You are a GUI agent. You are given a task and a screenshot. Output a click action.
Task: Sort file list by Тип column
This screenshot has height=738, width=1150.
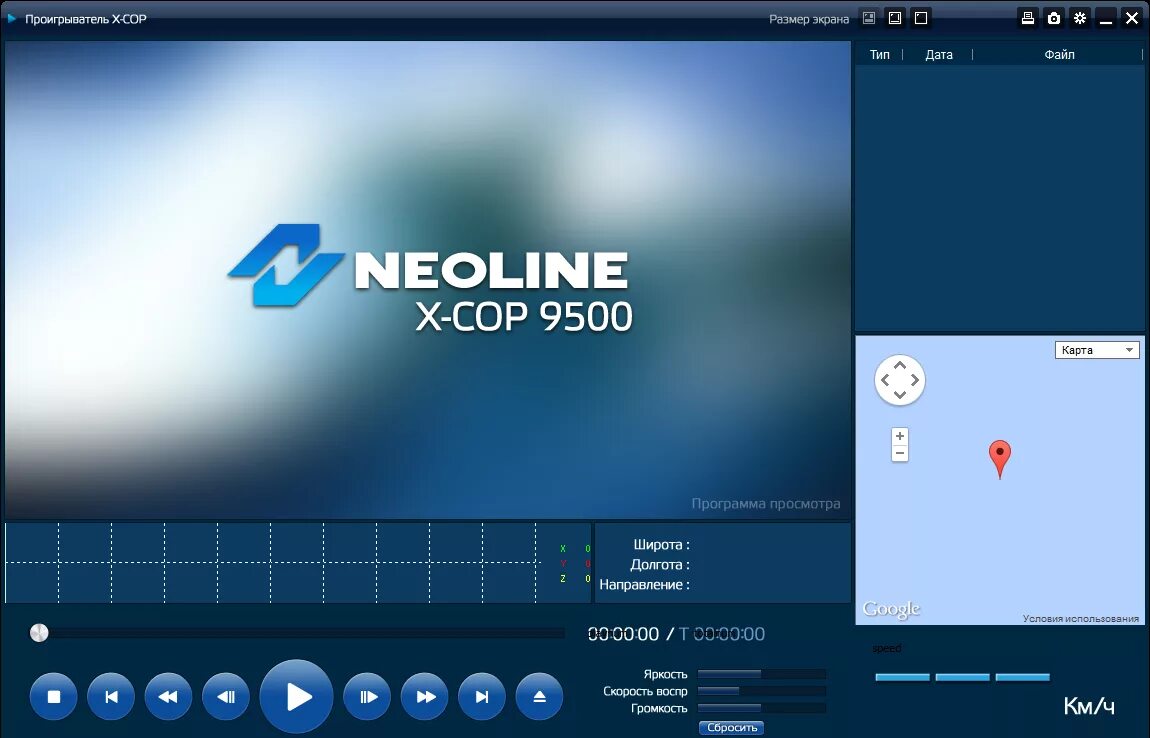point(879,54)
